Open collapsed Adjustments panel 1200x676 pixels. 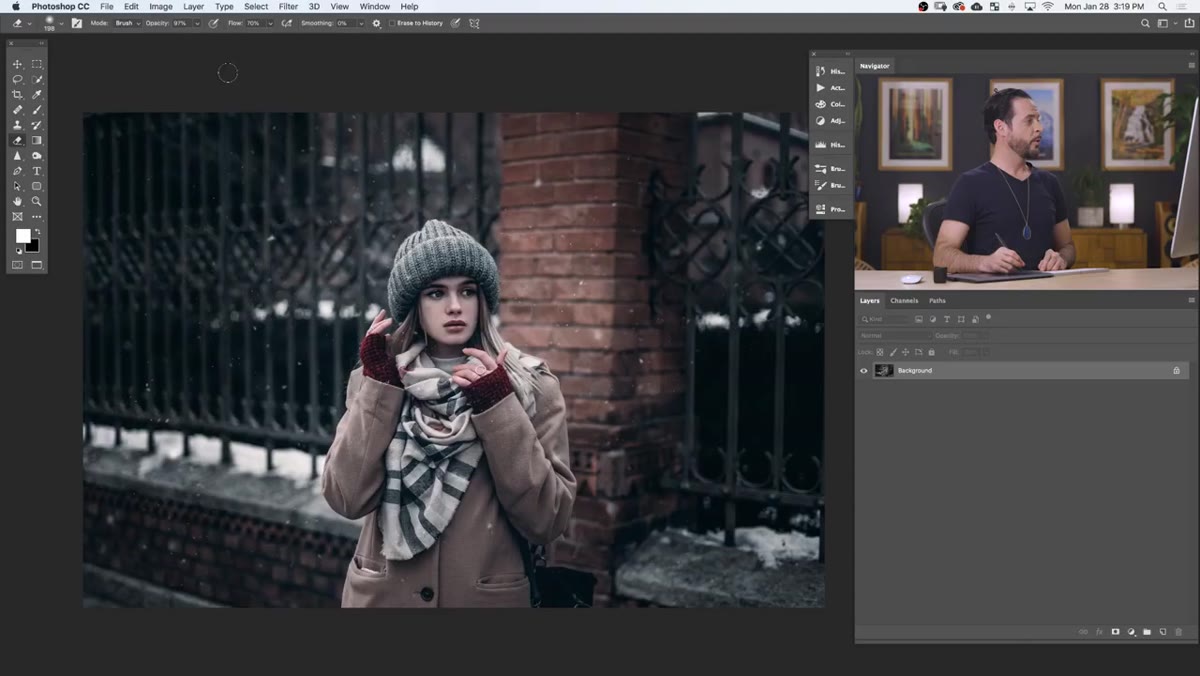point(830,121)
